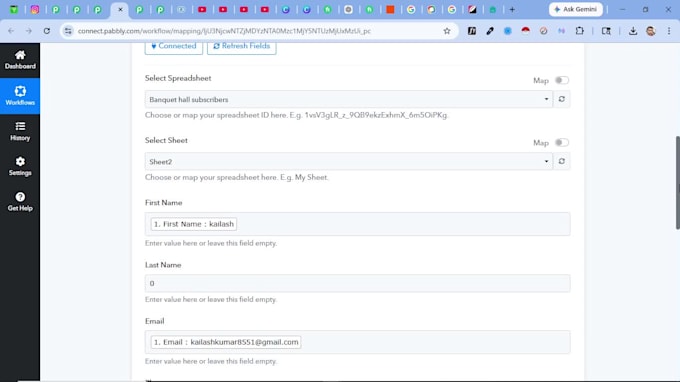Click the red-and-white ball extension icon
This screenshot has width=680, height=382.
[x=526, y=31]
